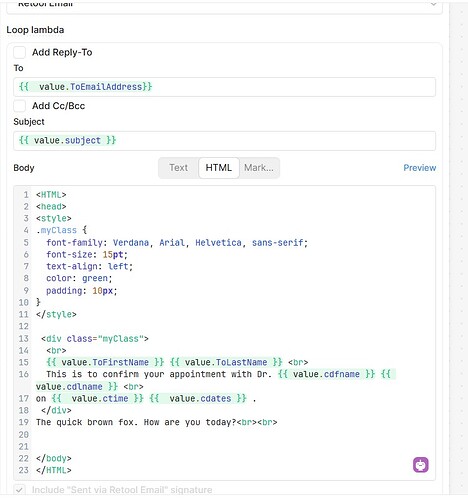Click the value.cdates template tag
Image resolution: width=468 pixels, height=500 pixels.
point(198,398)
